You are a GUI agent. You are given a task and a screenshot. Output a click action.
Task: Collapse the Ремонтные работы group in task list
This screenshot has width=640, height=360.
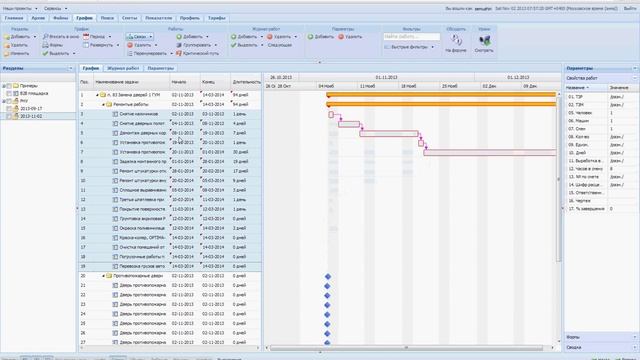103,105
